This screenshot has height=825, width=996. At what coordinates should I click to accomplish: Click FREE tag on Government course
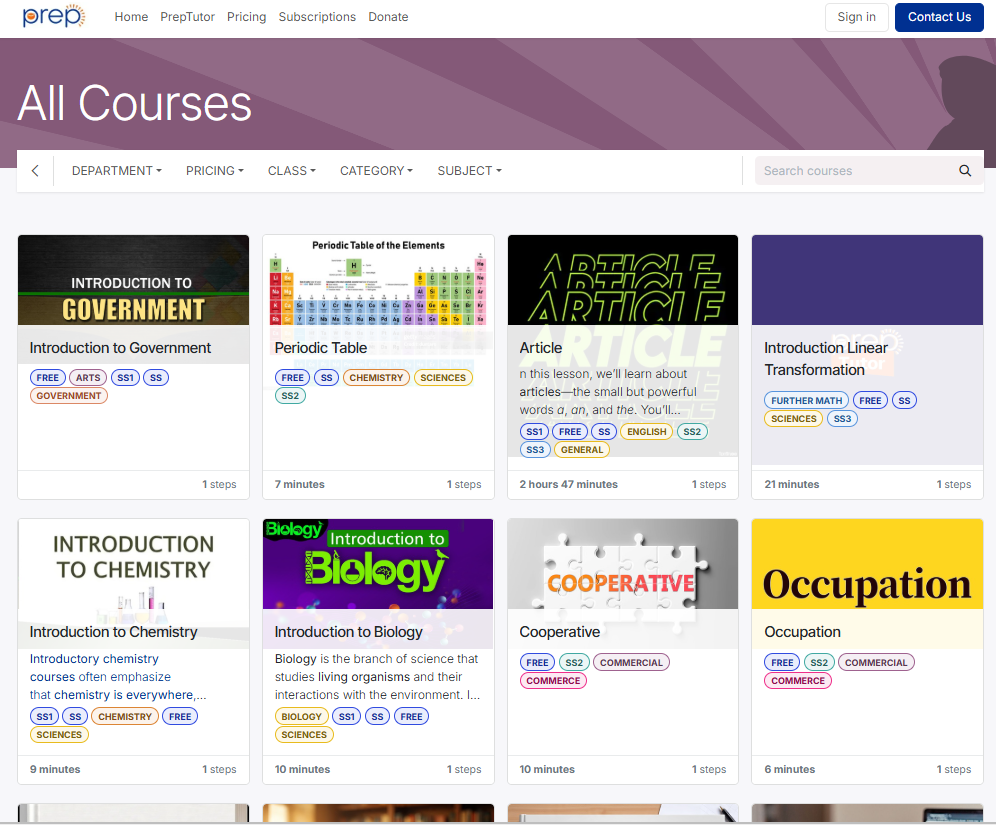click(48, 377)
